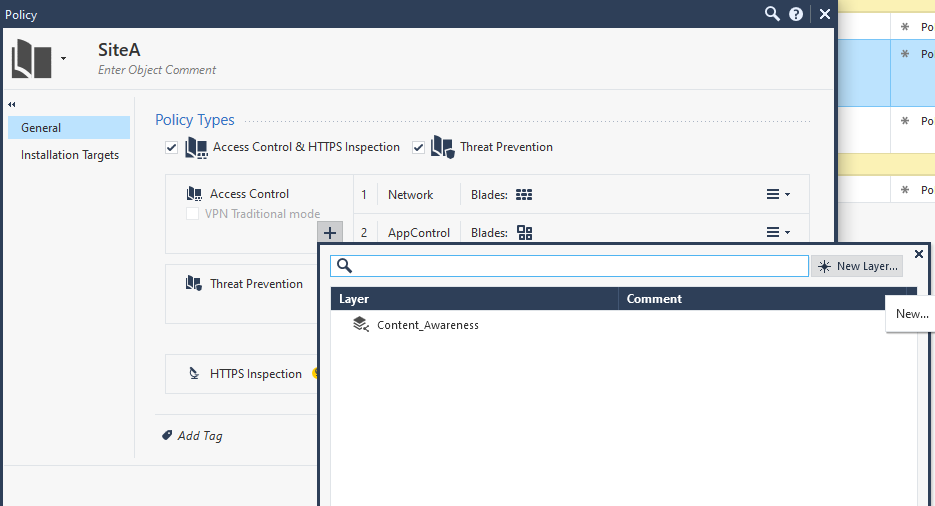
Task: Click the policy package book icon
Action: click(31, 60)
